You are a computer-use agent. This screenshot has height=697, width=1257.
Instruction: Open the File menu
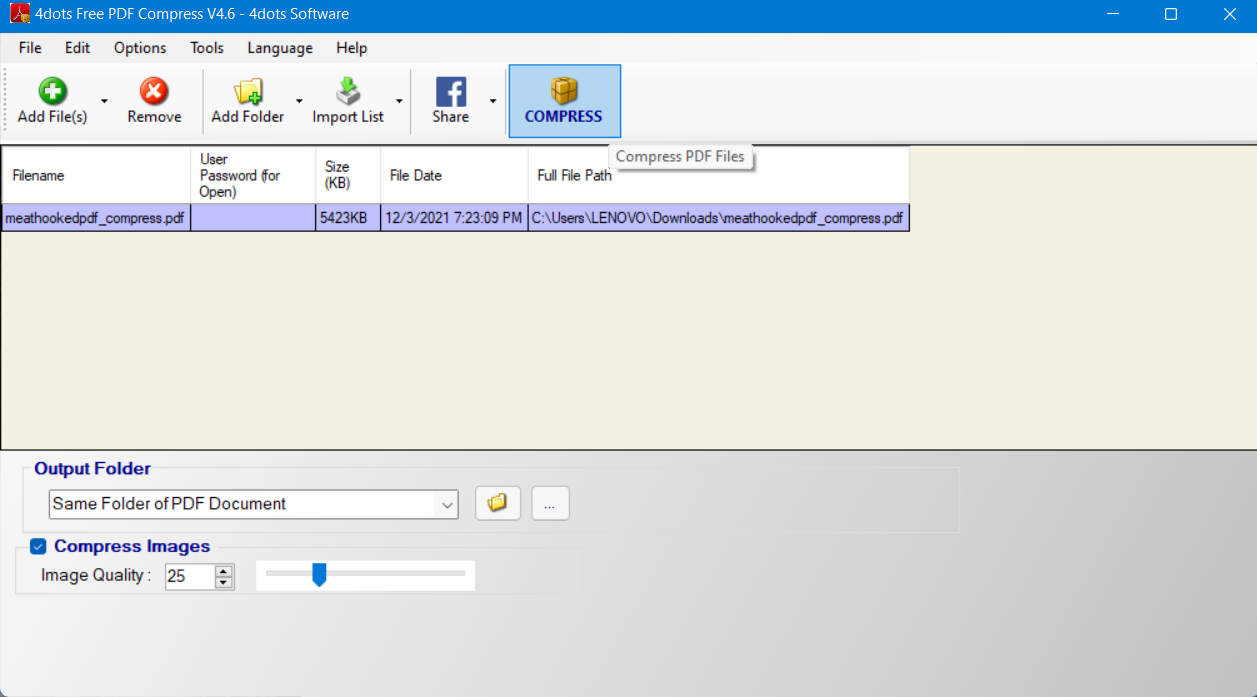(x=30, y=48)
